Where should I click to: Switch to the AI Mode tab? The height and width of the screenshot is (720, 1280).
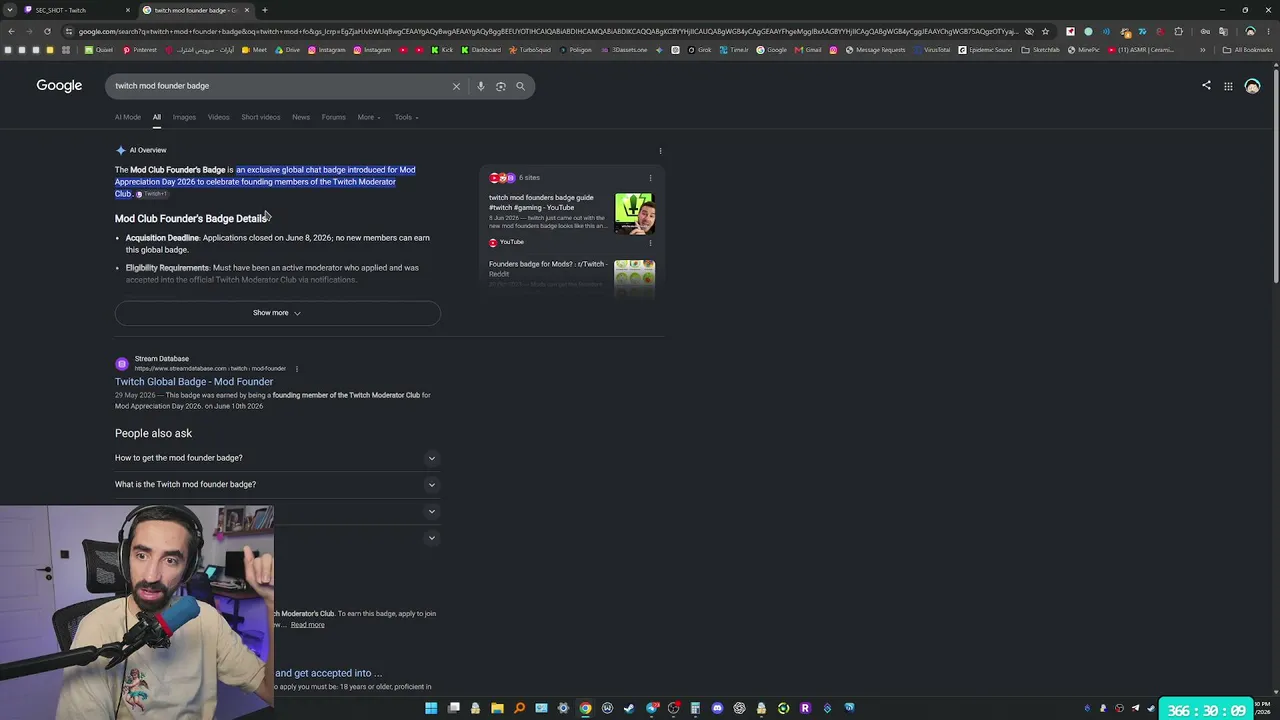[128, 117]
